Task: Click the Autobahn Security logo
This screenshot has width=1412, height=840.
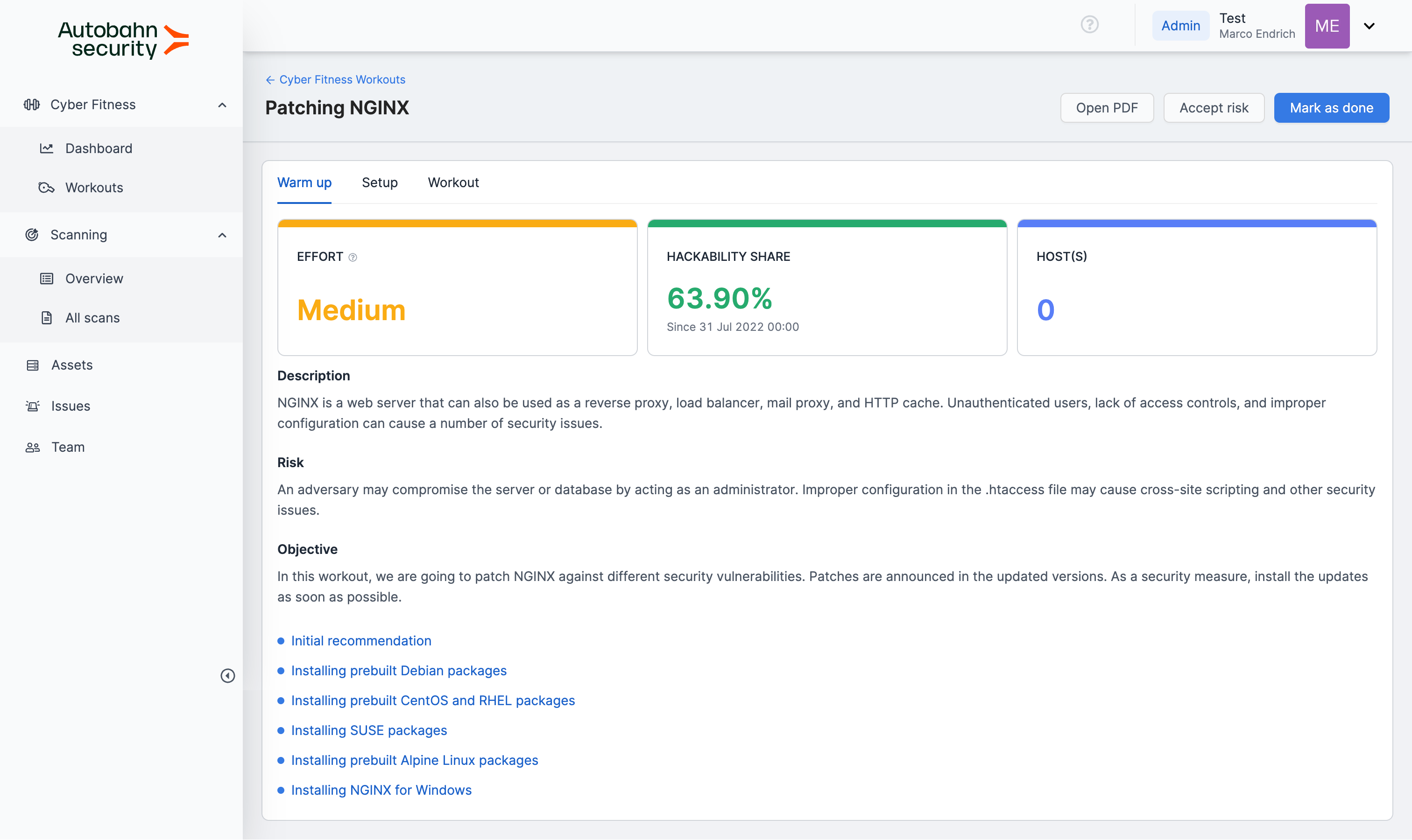Action: click(123, 40)
